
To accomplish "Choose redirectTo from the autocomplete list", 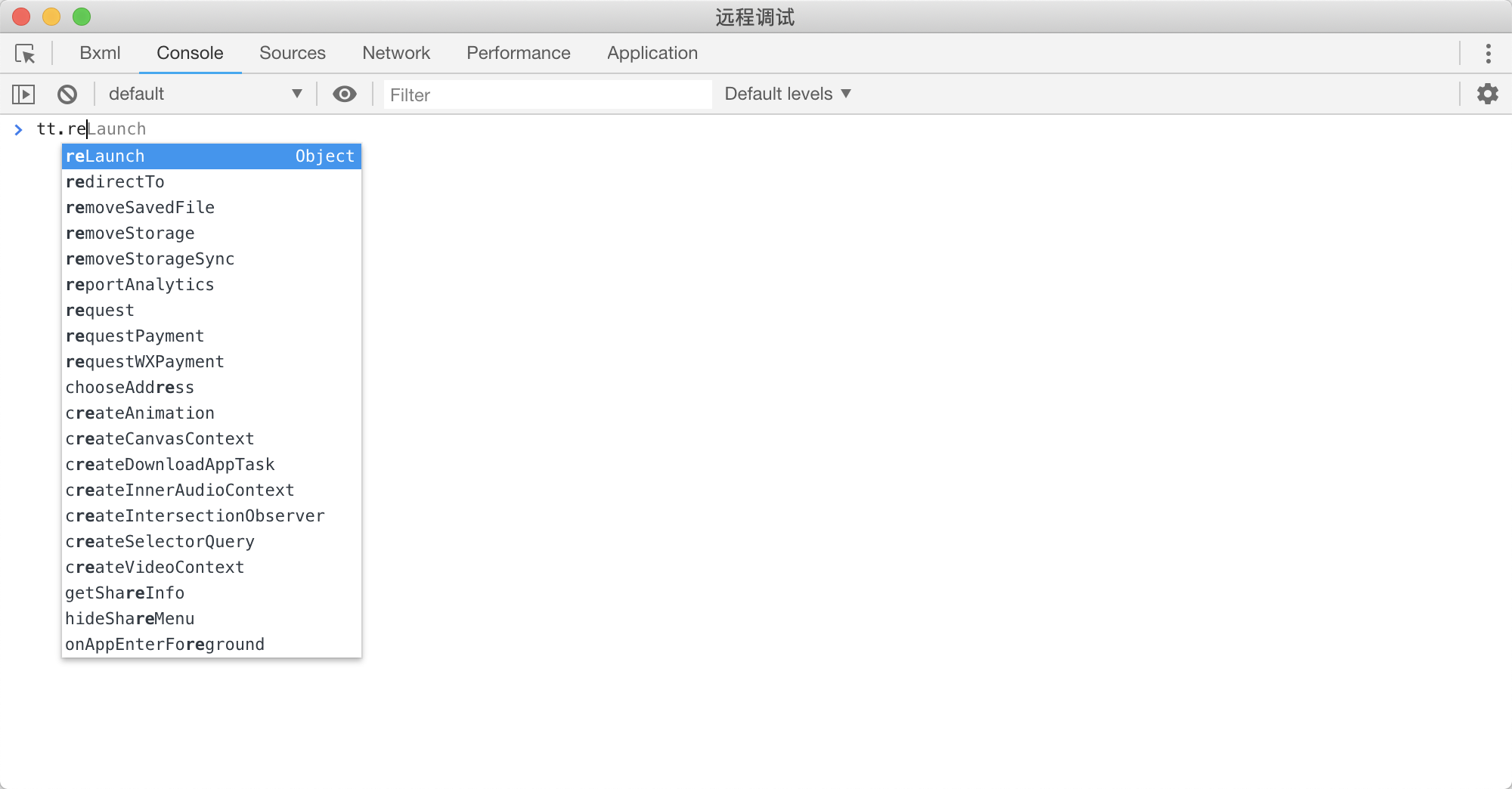I will click(116, 182).
